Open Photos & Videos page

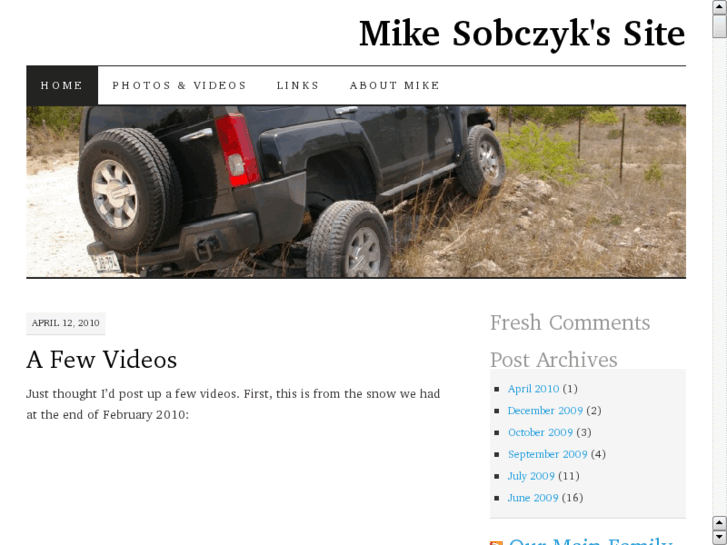pyautogui.click(x=179, y=85)
